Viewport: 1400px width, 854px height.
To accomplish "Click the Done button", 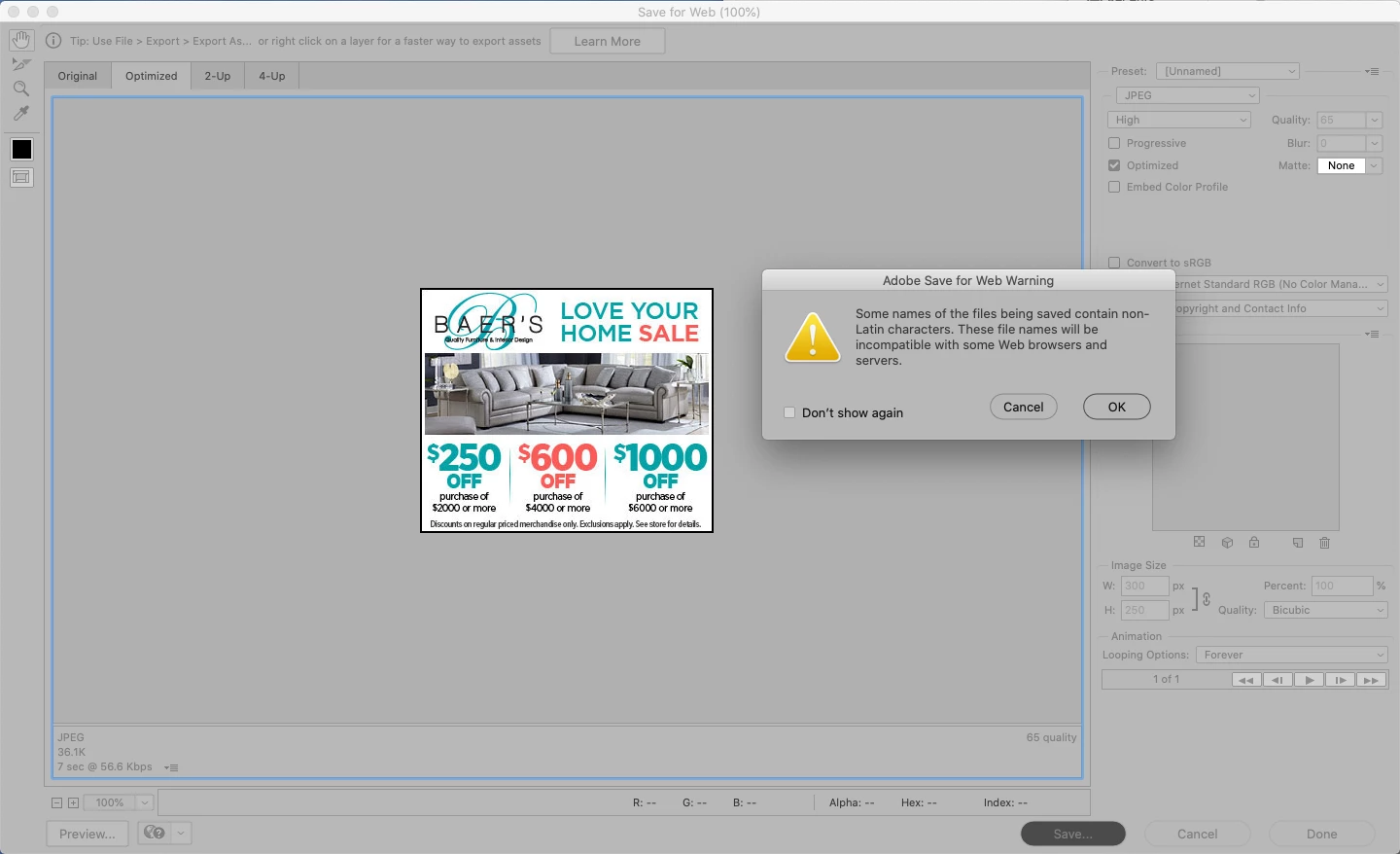I will (1322, 834).
